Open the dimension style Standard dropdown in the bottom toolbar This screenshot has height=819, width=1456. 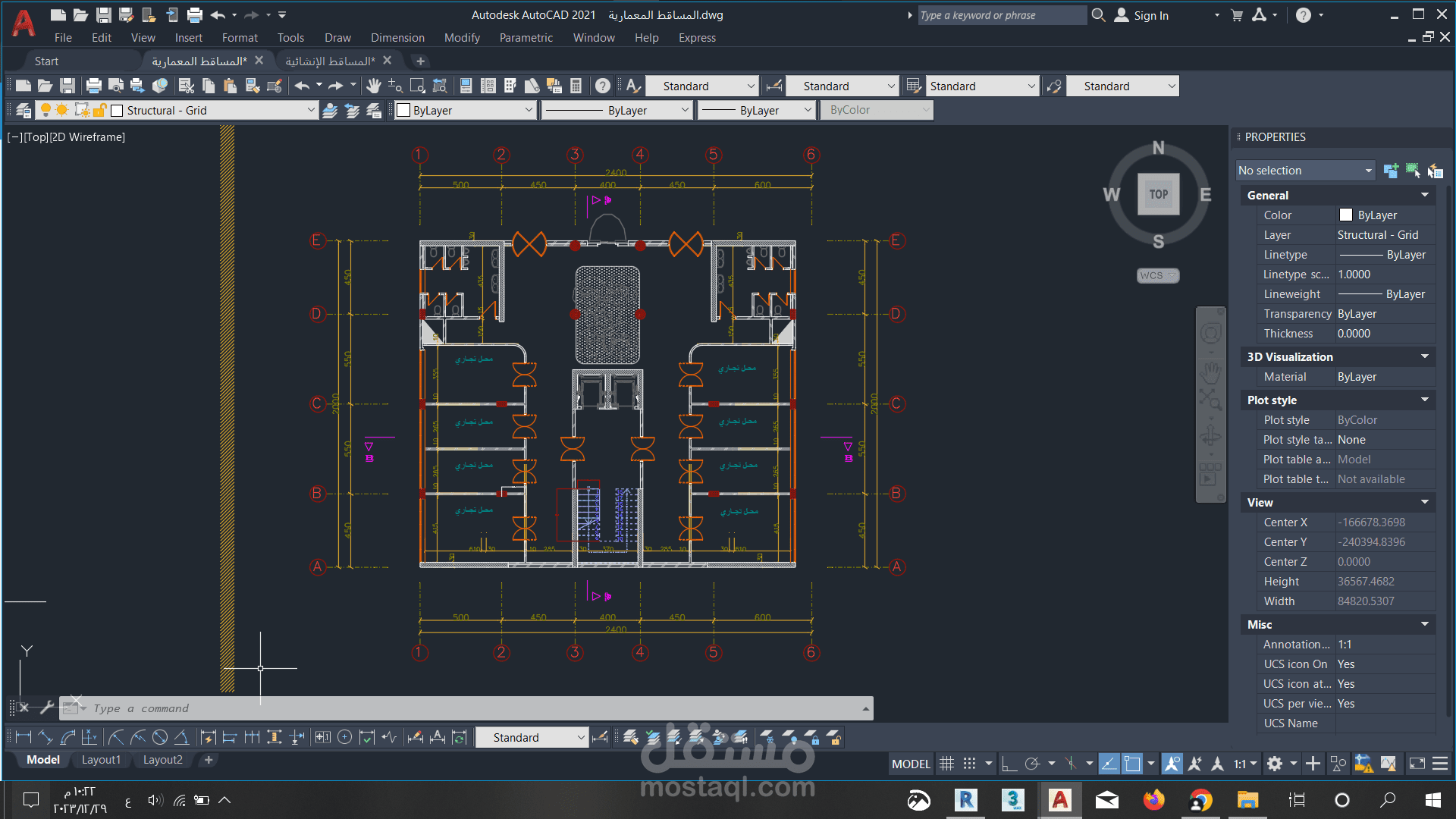tap(532, 738)
